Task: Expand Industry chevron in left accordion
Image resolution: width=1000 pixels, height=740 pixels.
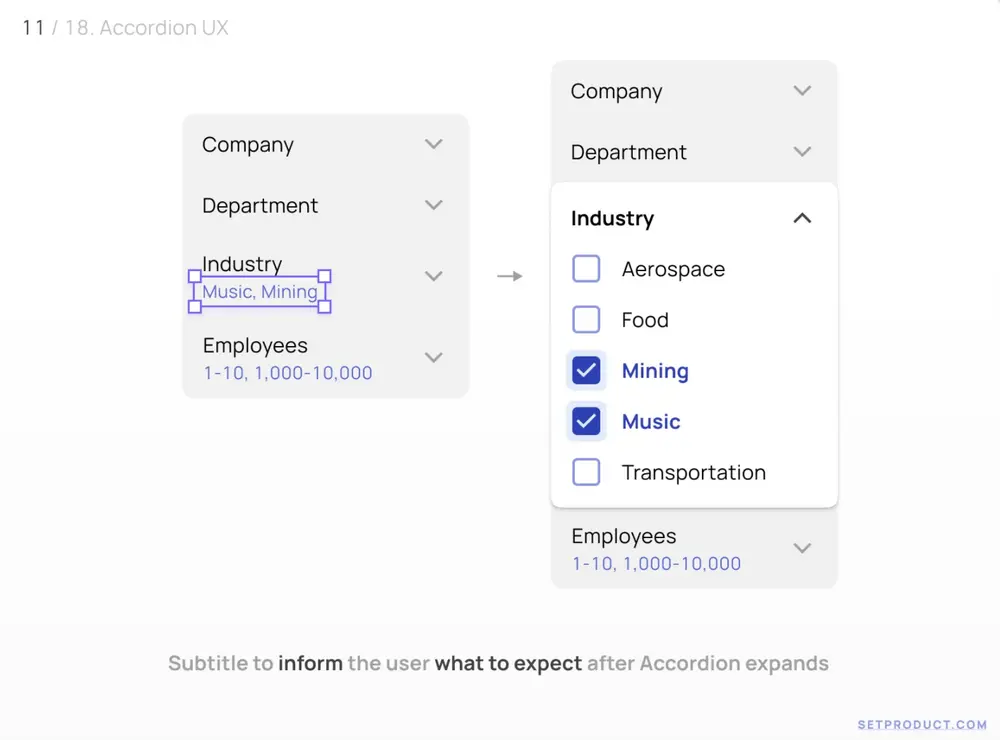Action: pos(433,276)
